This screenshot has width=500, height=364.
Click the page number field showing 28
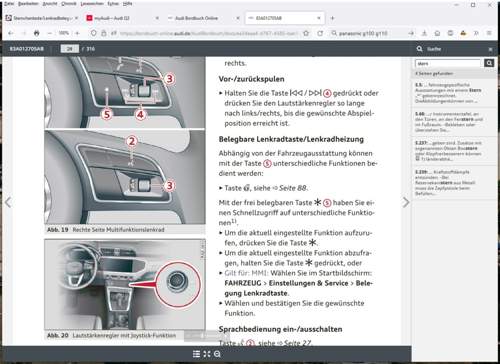click(x=70, y=49)
